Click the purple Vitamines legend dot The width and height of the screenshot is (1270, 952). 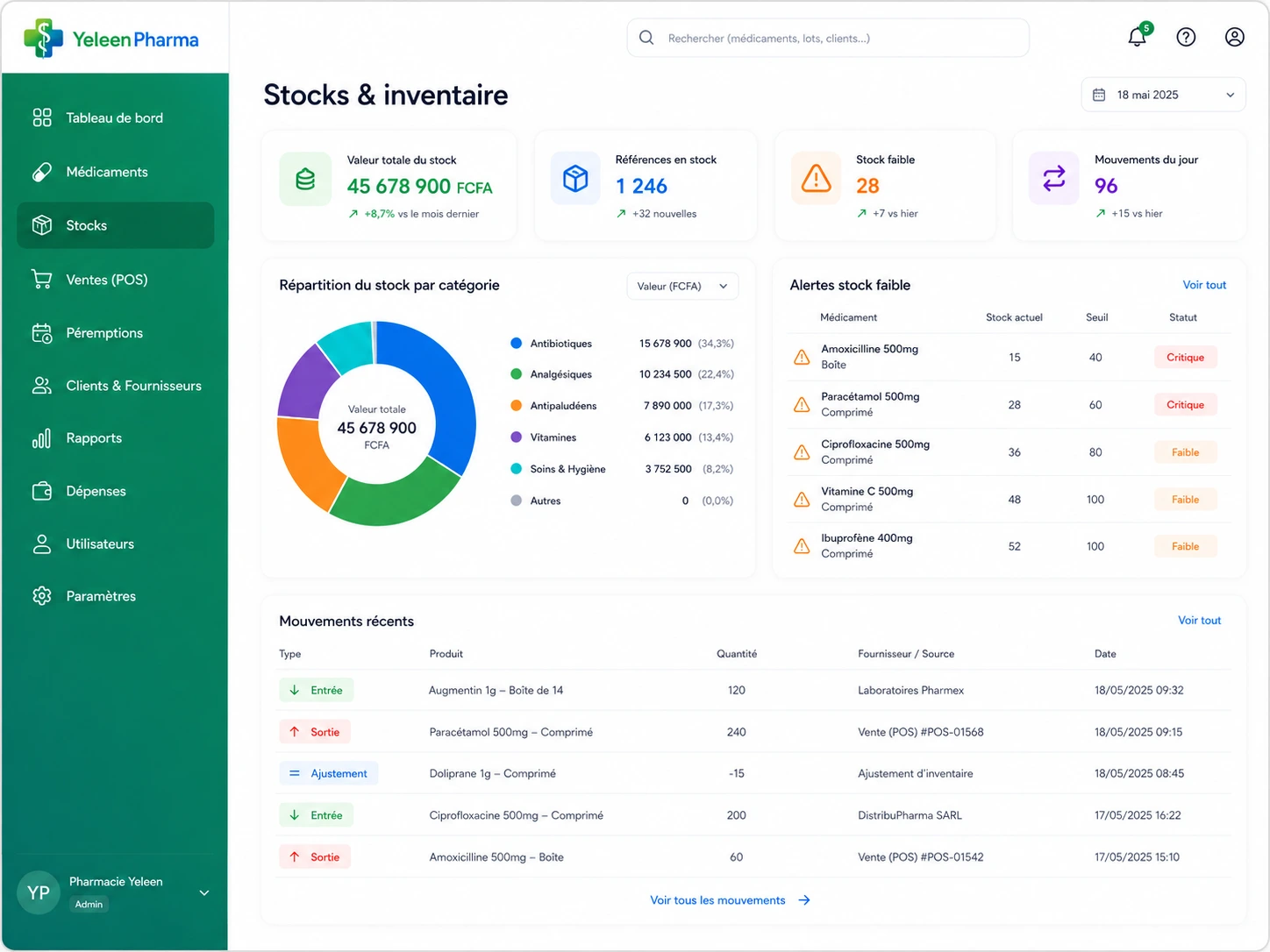(517, 437)
